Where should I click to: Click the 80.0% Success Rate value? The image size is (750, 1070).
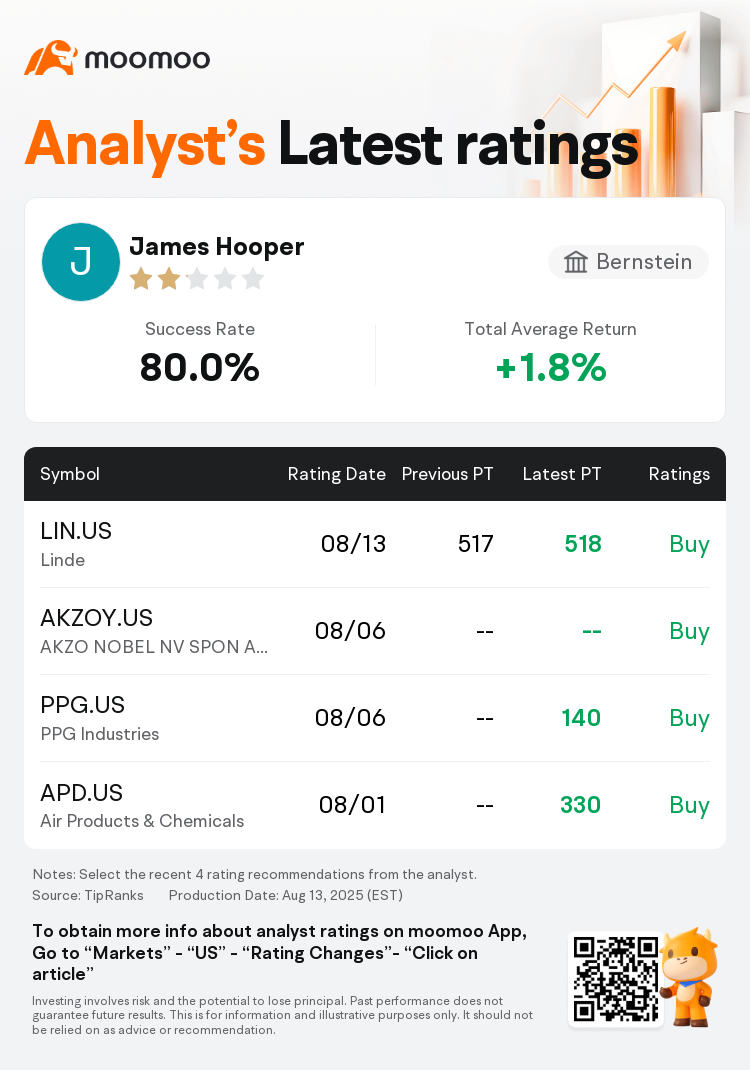(199, 367)
